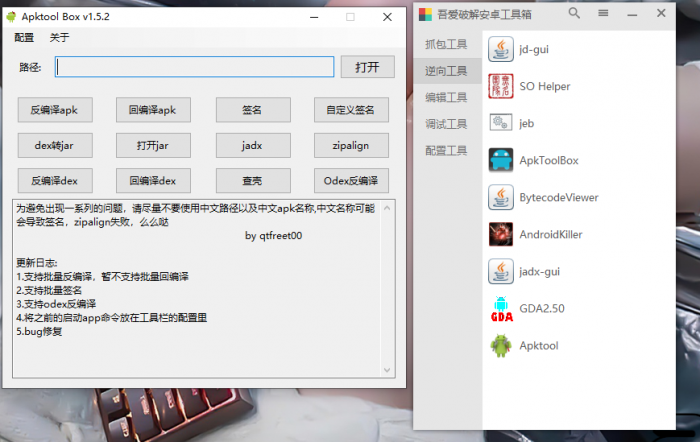Select the jd-gui text label
Screen dimensions: 700x442
point(534,49)
